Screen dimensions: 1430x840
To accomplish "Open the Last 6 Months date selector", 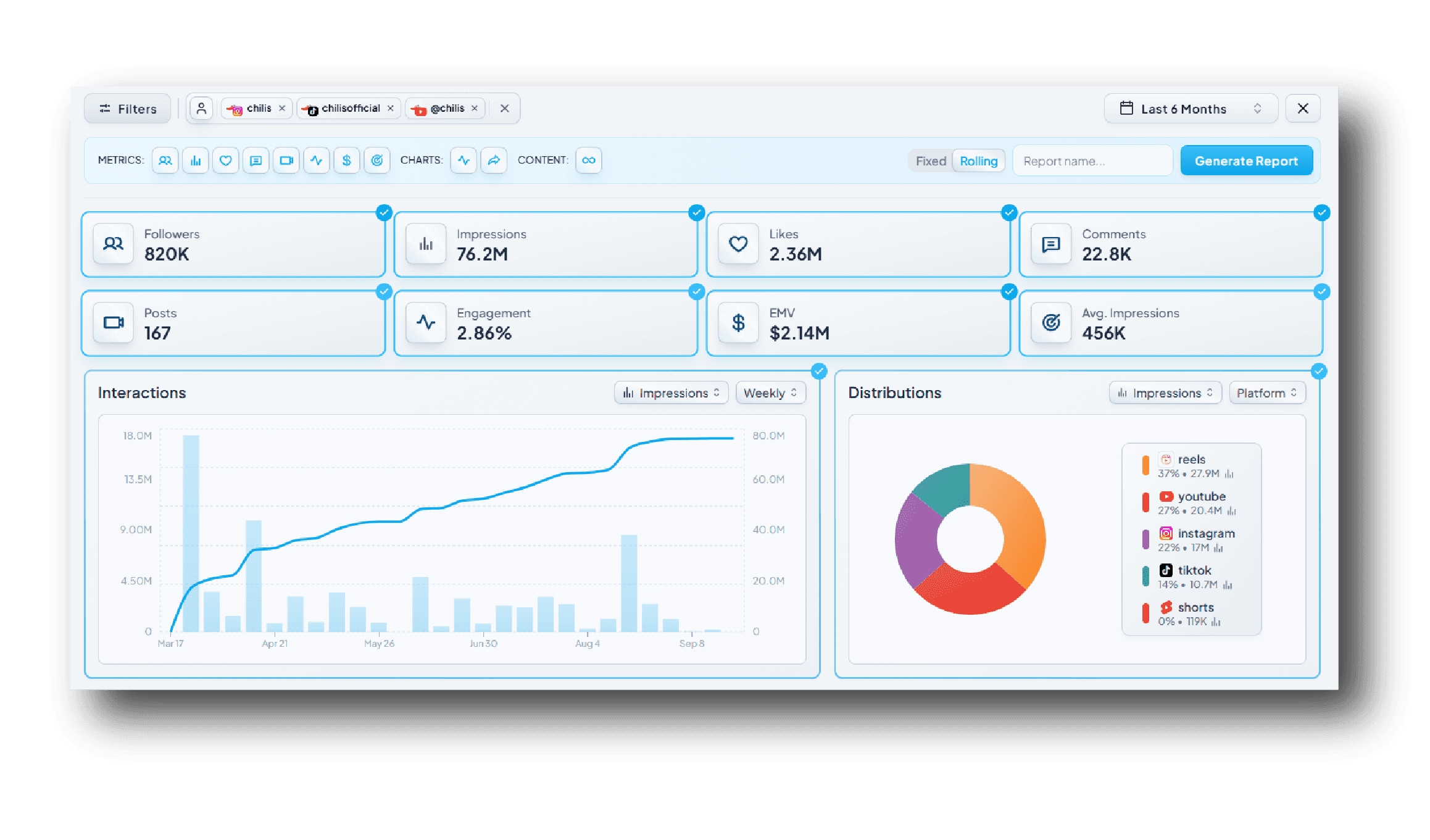I will click(1191, 108).
